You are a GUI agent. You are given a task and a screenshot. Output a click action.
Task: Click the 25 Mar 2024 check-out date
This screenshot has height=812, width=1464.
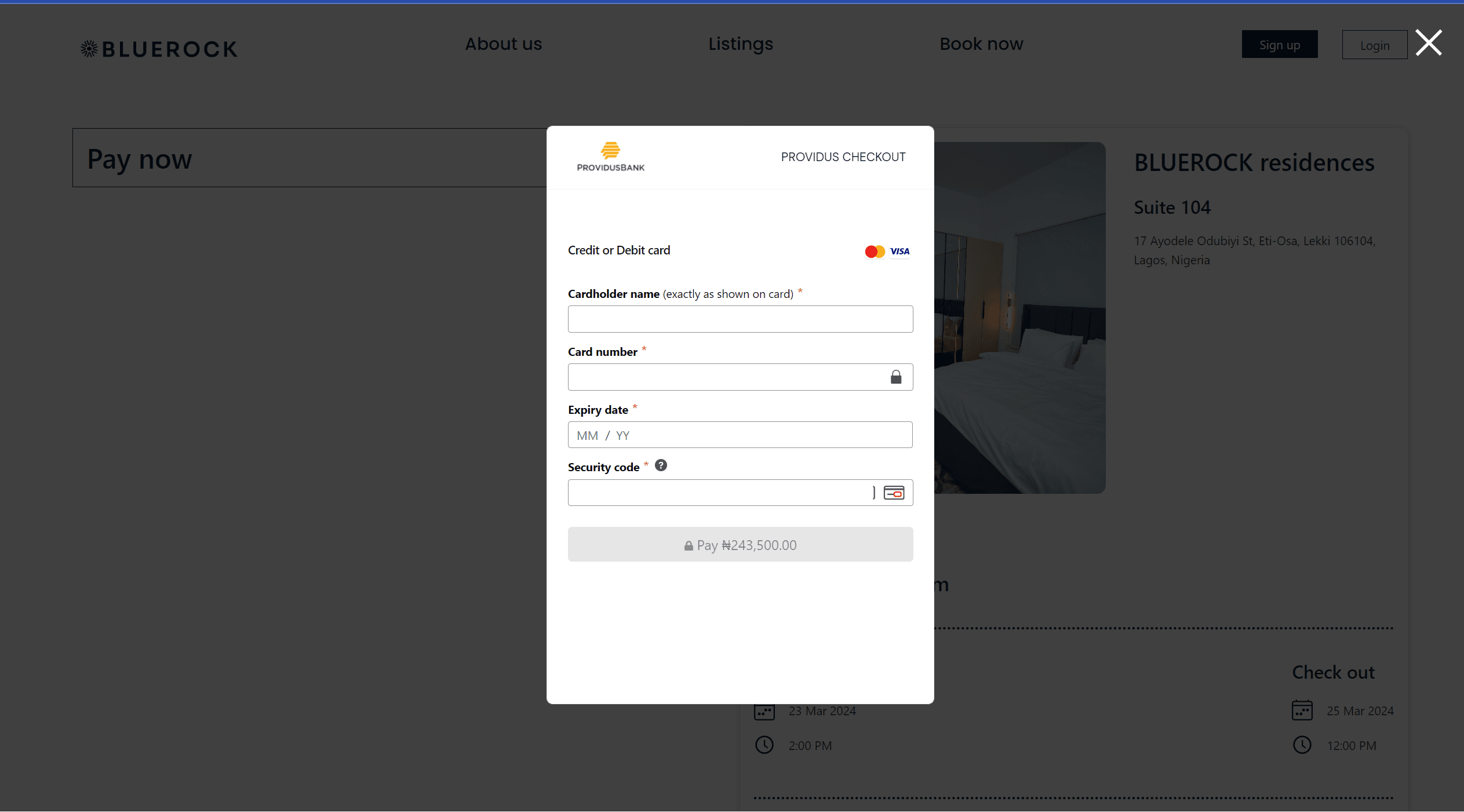pos(1360,711)
